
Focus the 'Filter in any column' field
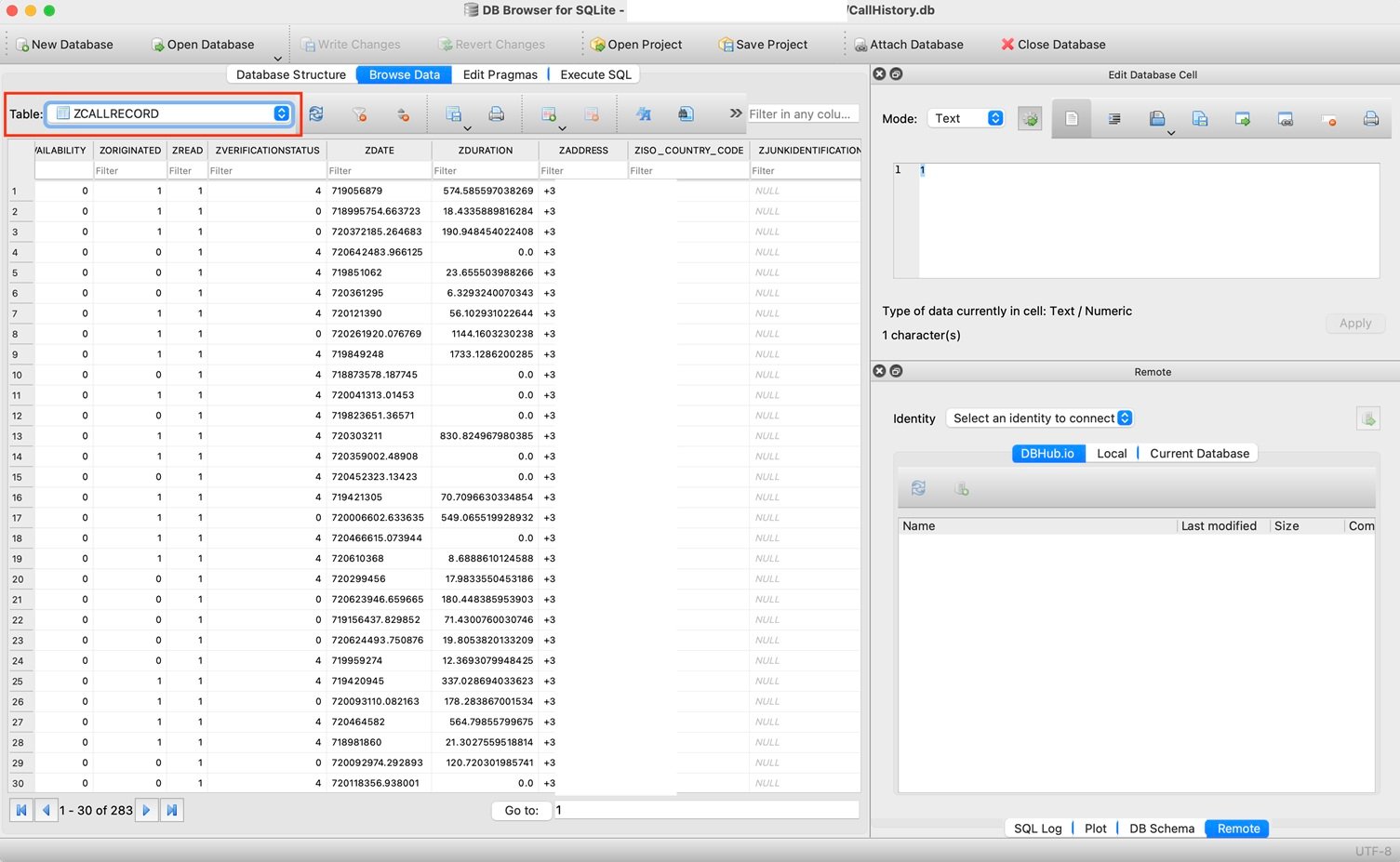click(803, 113)
